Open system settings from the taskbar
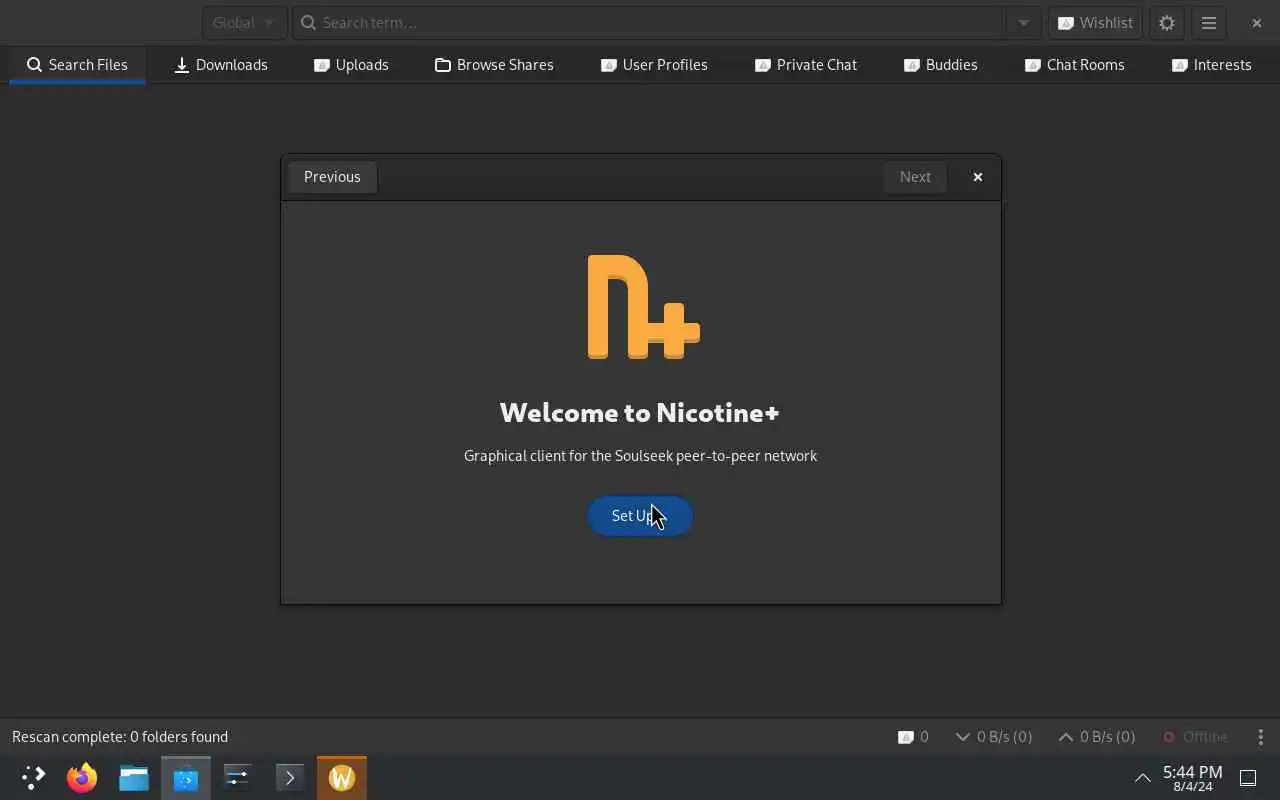1280x800 pixels. (238, 778)
